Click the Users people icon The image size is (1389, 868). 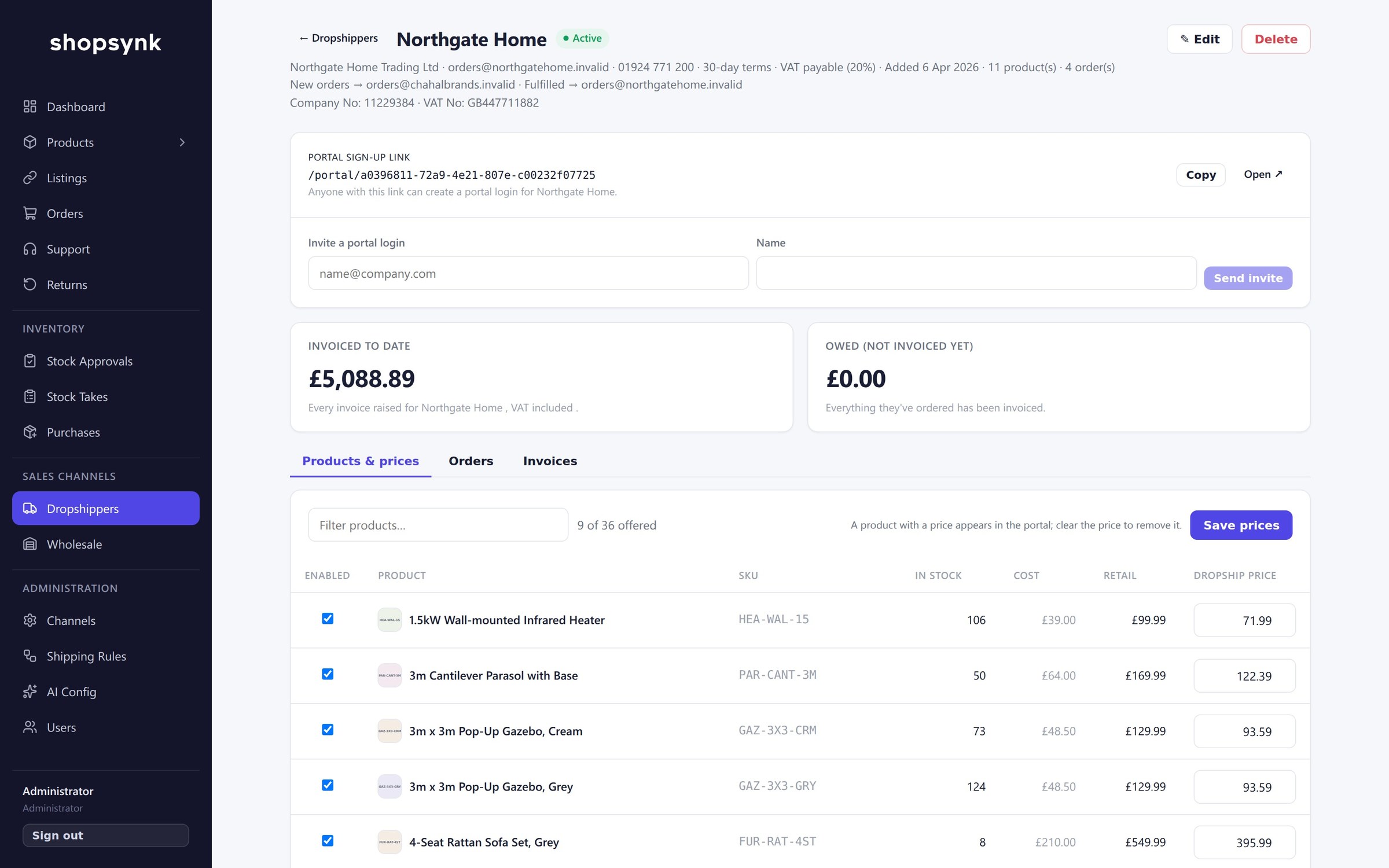pyautogui.click(x=30, y=727)
